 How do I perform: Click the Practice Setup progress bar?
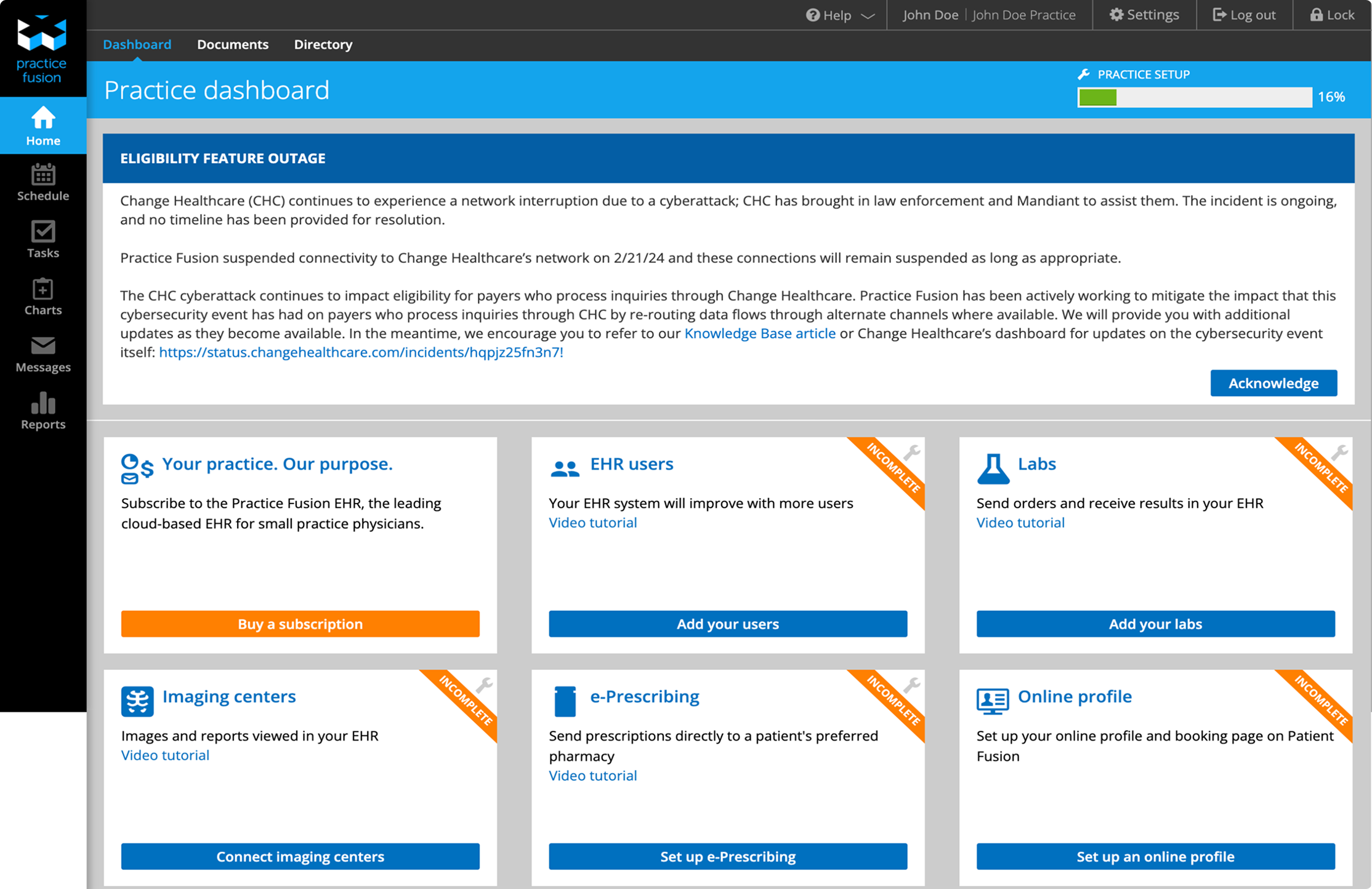click(1194, 97)
